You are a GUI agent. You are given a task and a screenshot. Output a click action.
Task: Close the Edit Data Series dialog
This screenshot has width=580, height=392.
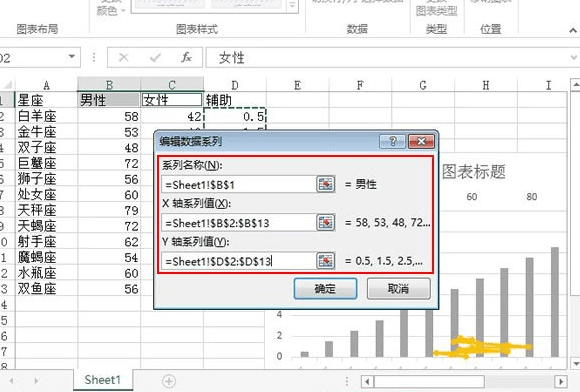421,141
